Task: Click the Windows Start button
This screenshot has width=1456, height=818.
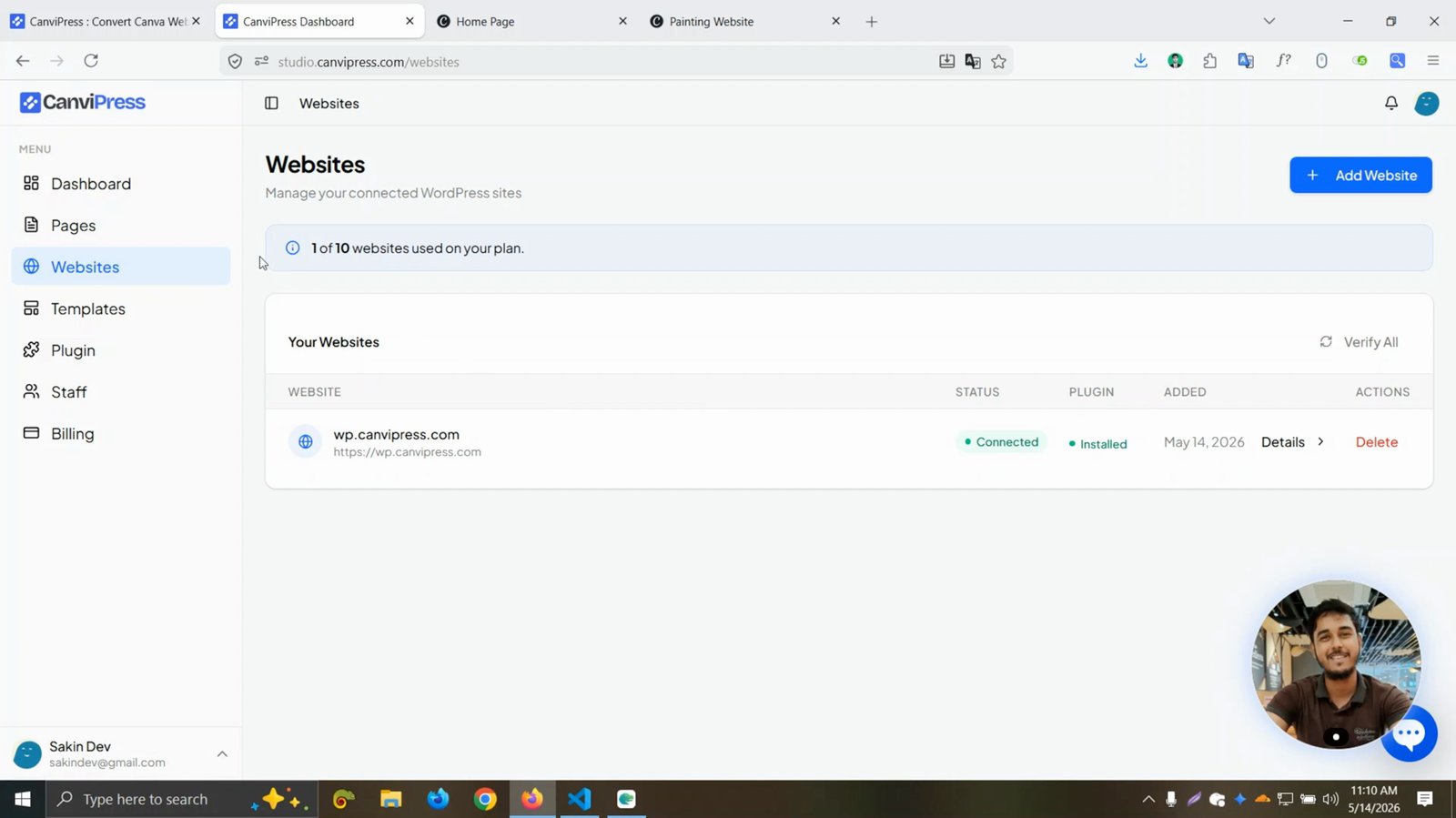Action: pos(23,799)
